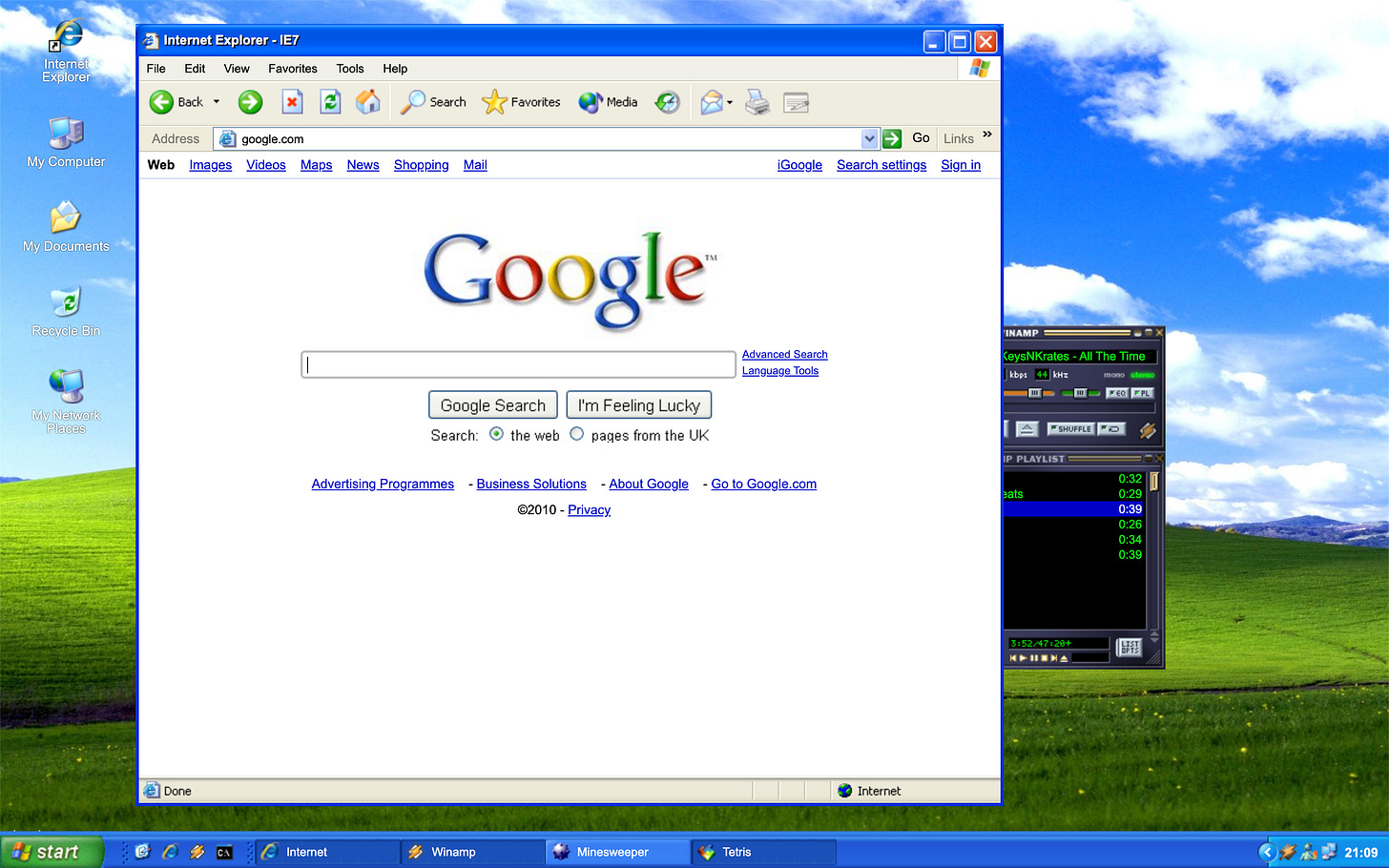Image resolution: width=1389 pixels, height=868 pixels.
Task: Go to the Home page icon
Action: pos(368,102)
